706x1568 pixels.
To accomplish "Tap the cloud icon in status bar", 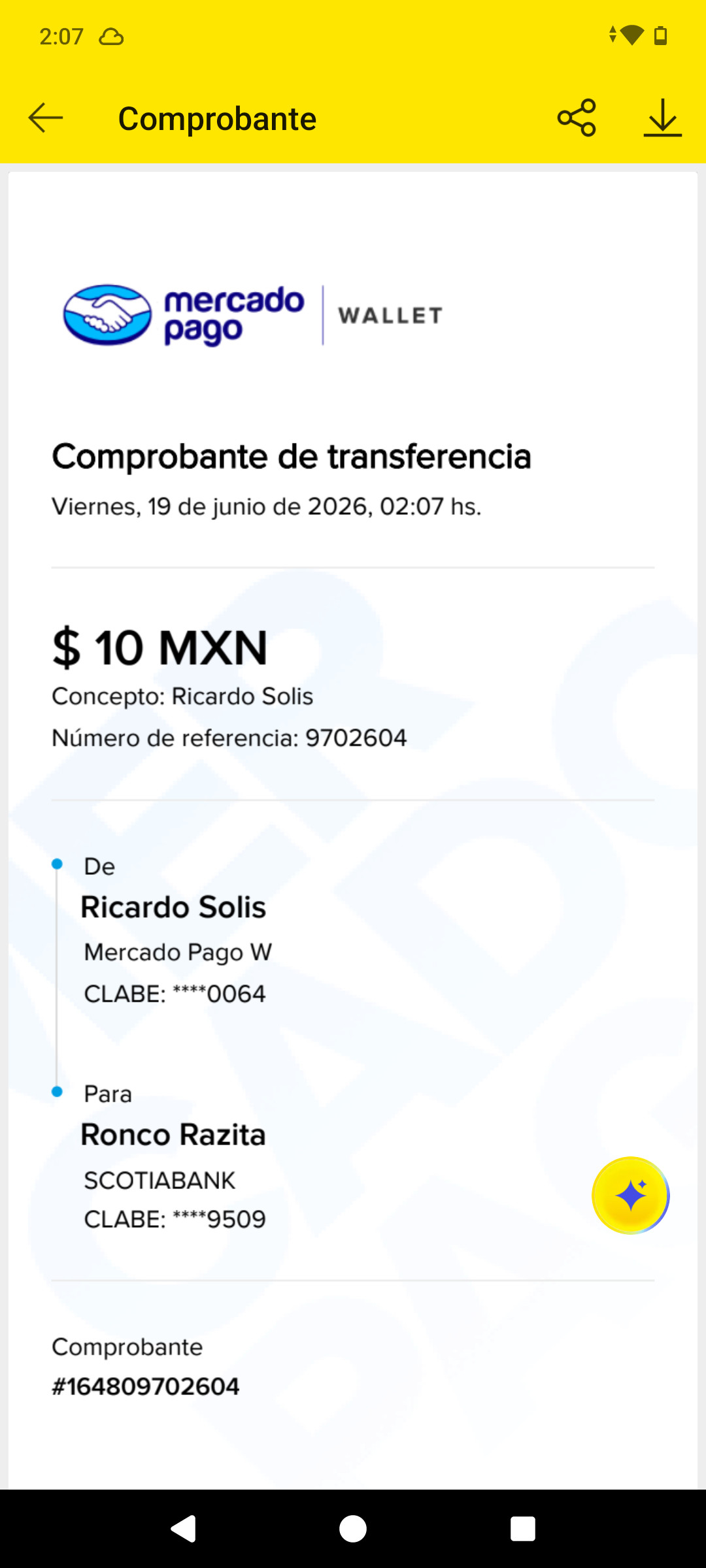I will coord(111,37).
